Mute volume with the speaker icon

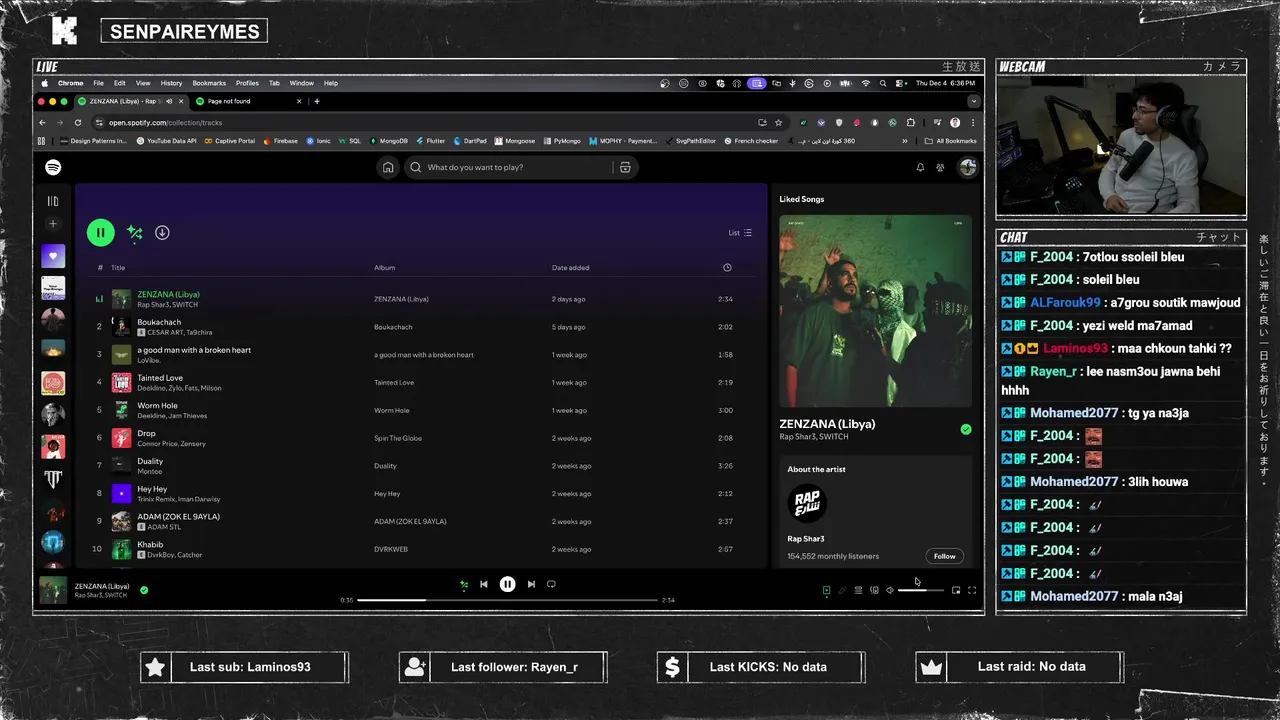(x=890, y=590)
